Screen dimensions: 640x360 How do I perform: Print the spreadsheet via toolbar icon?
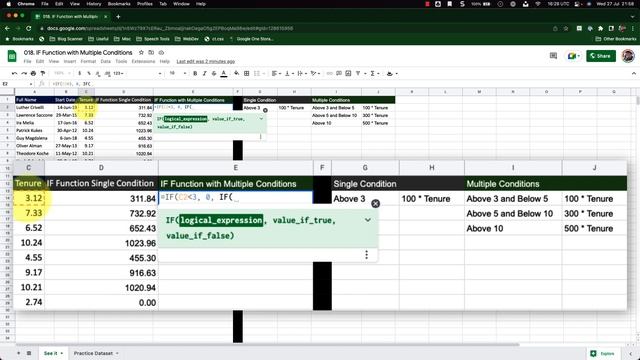[33, 73]
